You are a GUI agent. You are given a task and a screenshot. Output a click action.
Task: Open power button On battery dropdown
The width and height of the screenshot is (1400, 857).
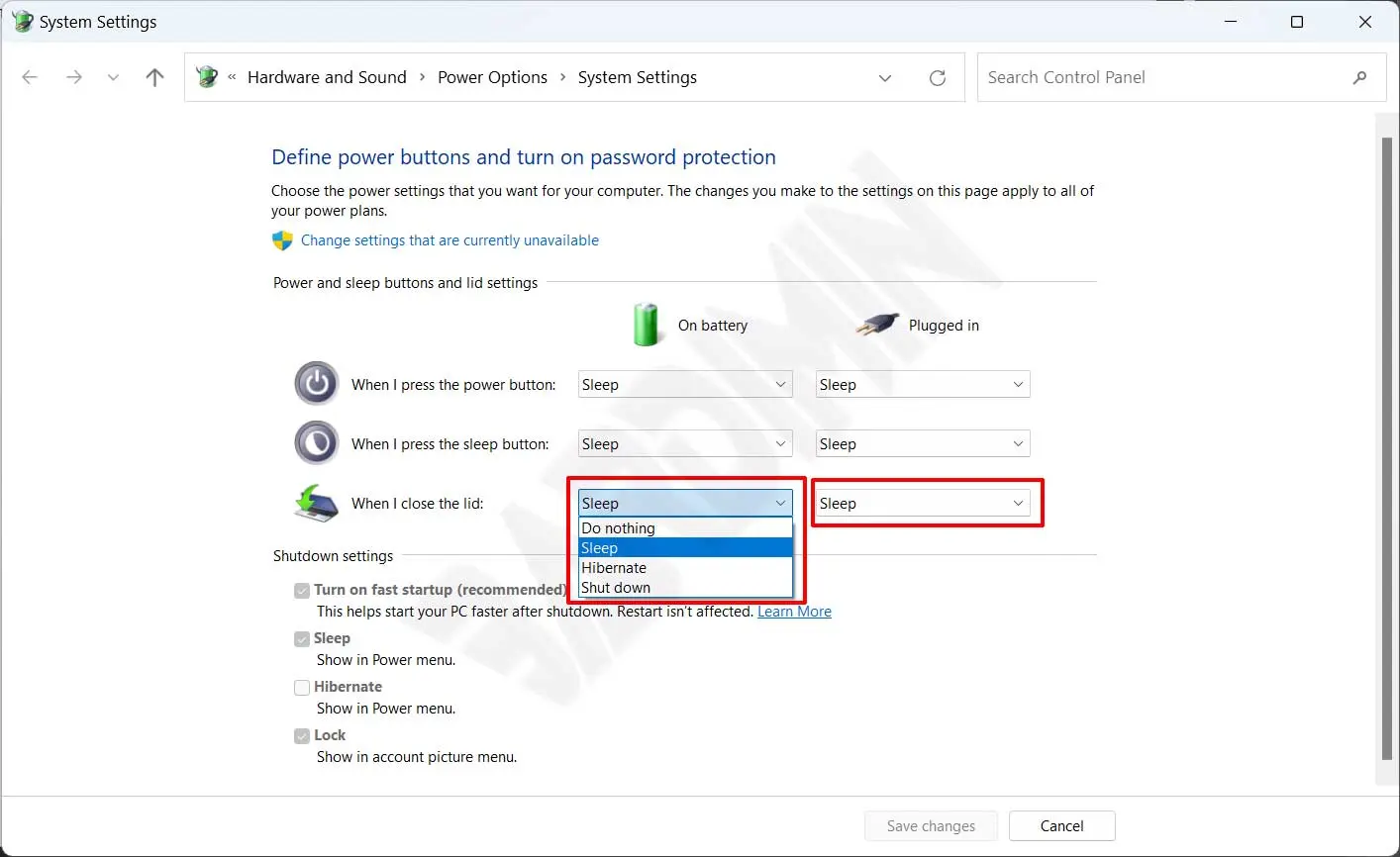(x=685, y=385)
